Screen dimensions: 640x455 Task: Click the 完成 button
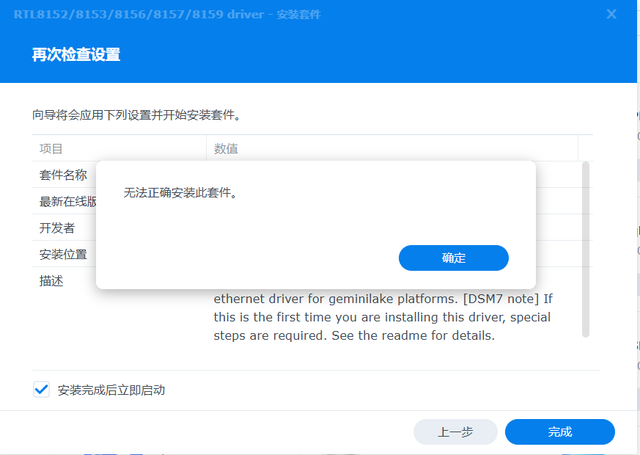pos(560,432)
